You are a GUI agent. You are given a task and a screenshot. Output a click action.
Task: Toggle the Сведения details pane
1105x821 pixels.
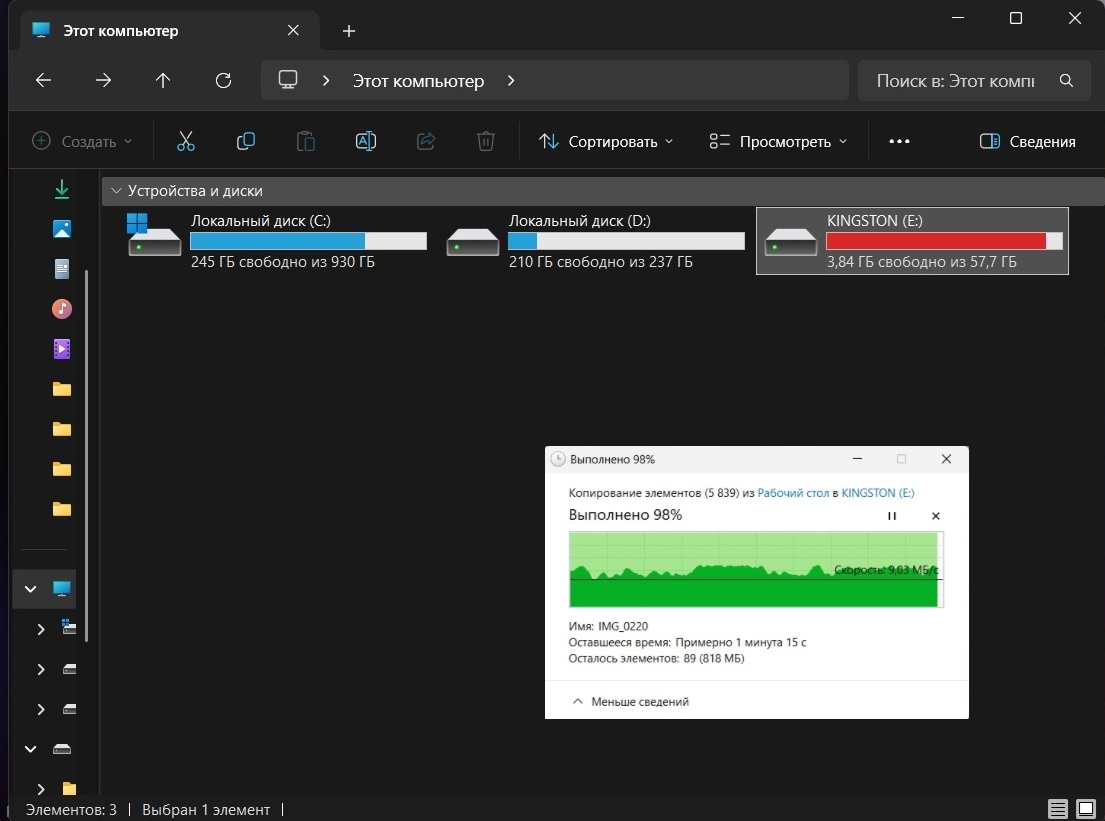tap(1027, 141)
